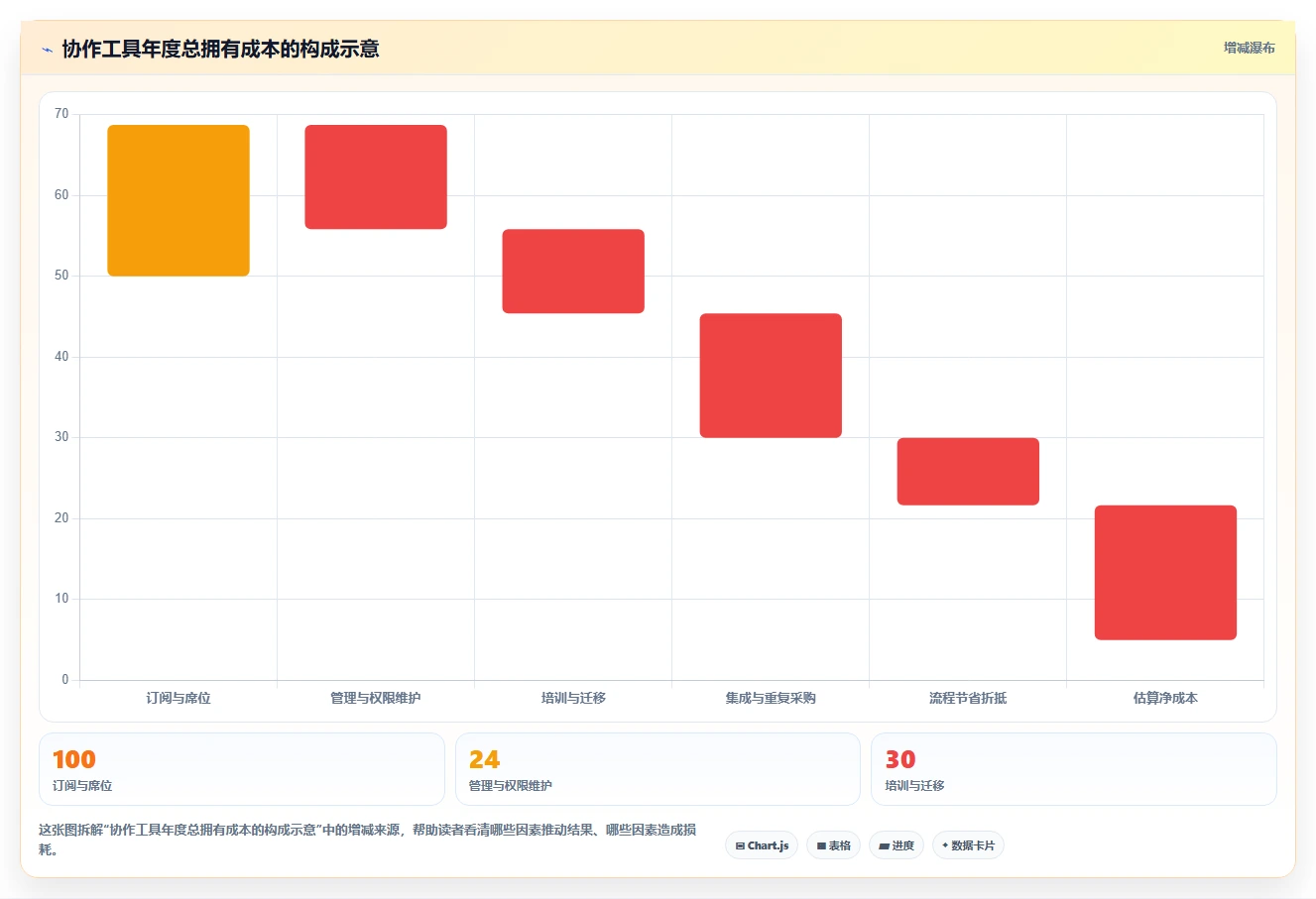The width and height of the screenshot is (1316, 899).
Task: Click the y-axis value 10
Action: point(61,599)
